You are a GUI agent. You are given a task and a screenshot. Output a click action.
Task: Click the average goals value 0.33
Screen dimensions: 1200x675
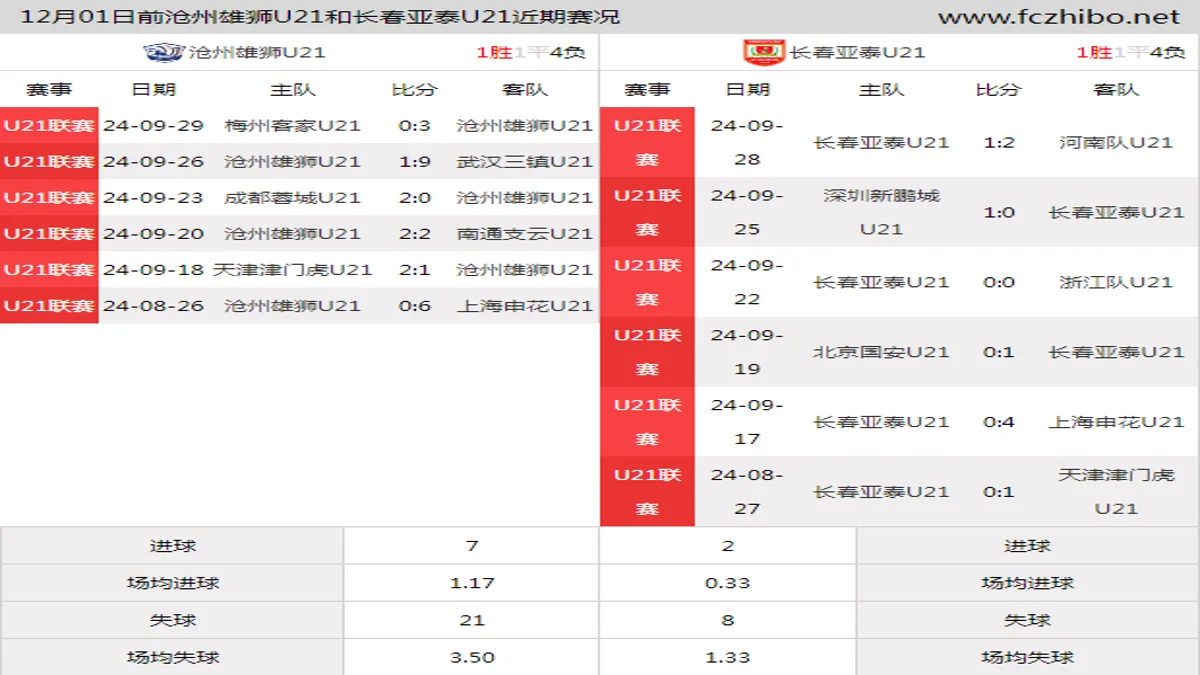point(728,583)
